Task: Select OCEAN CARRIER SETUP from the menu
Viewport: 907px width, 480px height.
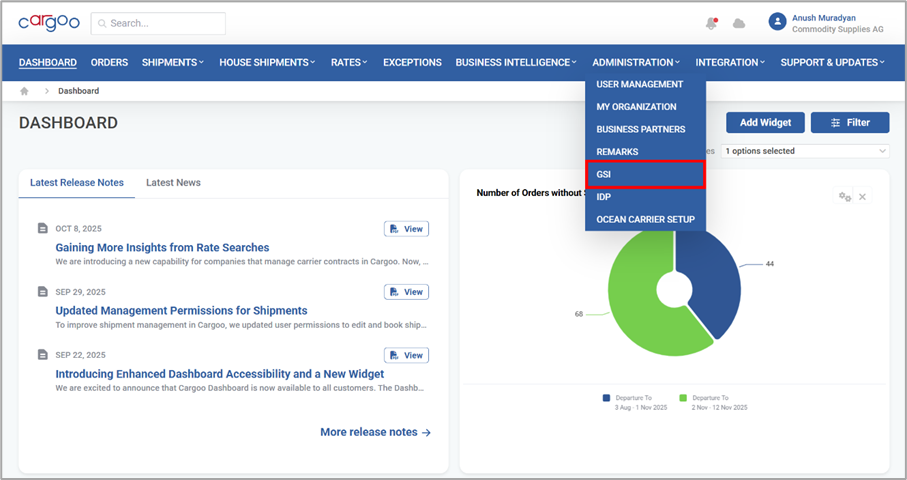Action: (x=645, y=219)
